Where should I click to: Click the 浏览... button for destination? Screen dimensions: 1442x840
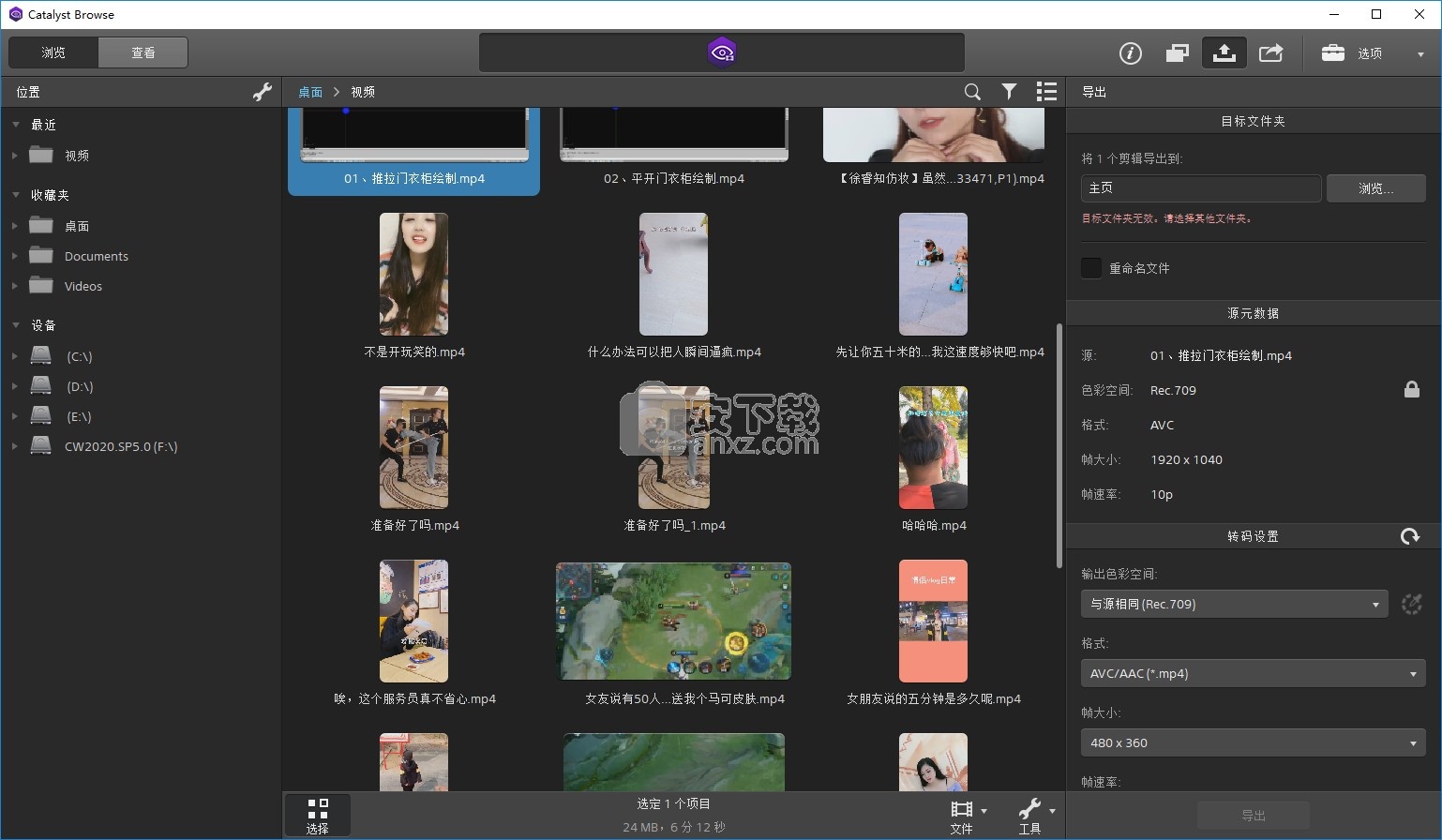coord(1375,188)
